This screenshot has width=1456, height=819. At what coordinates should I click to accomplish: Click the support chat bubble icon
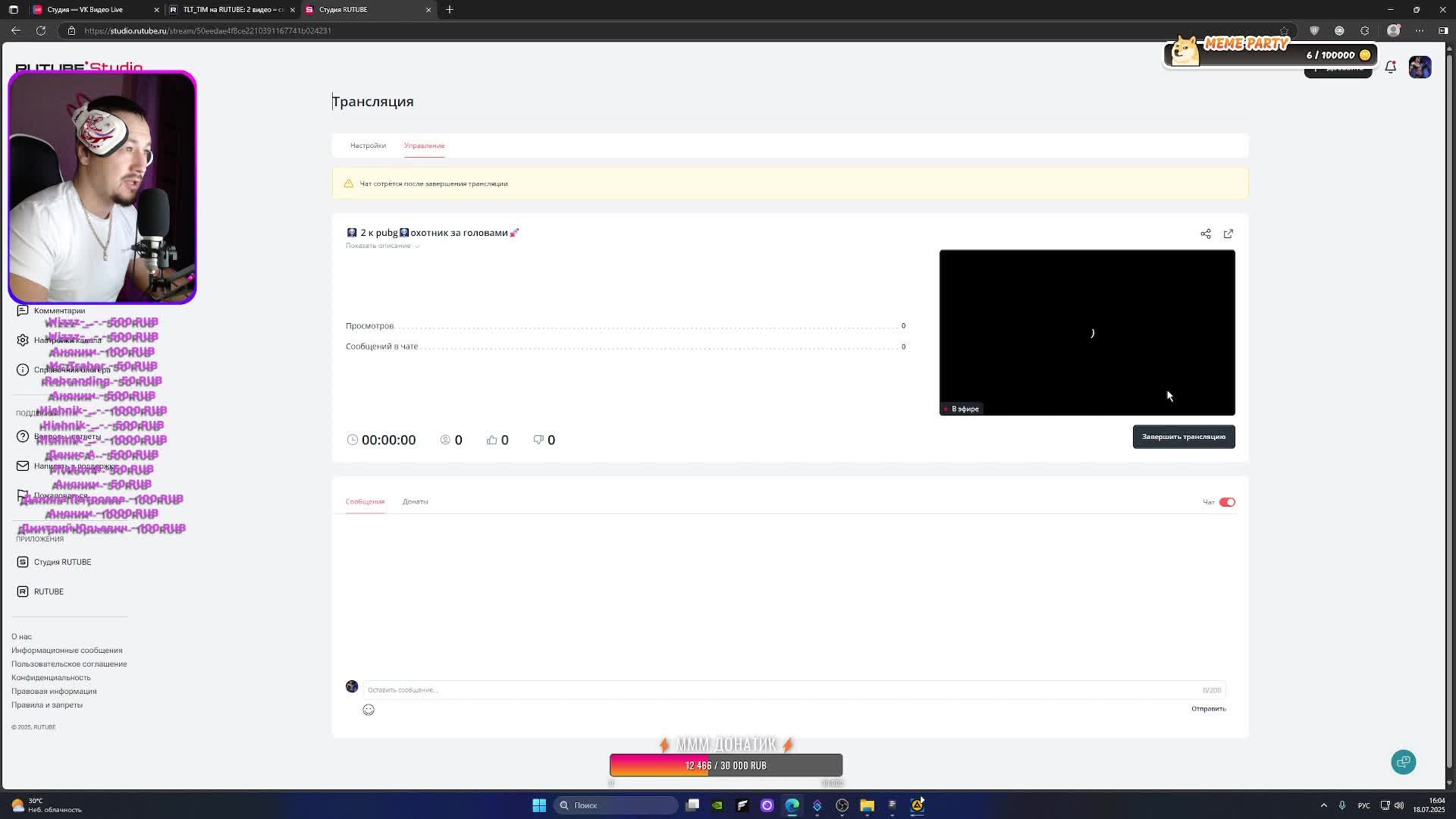(1403, 762)
